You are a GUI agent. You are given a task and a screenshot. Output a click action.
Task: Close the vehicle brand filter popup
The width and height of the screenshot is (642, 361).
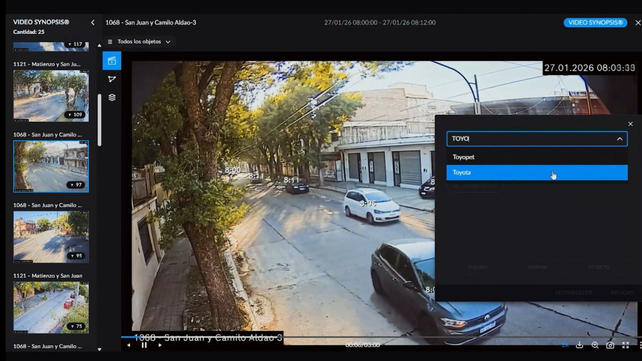(x=630, y=124)
